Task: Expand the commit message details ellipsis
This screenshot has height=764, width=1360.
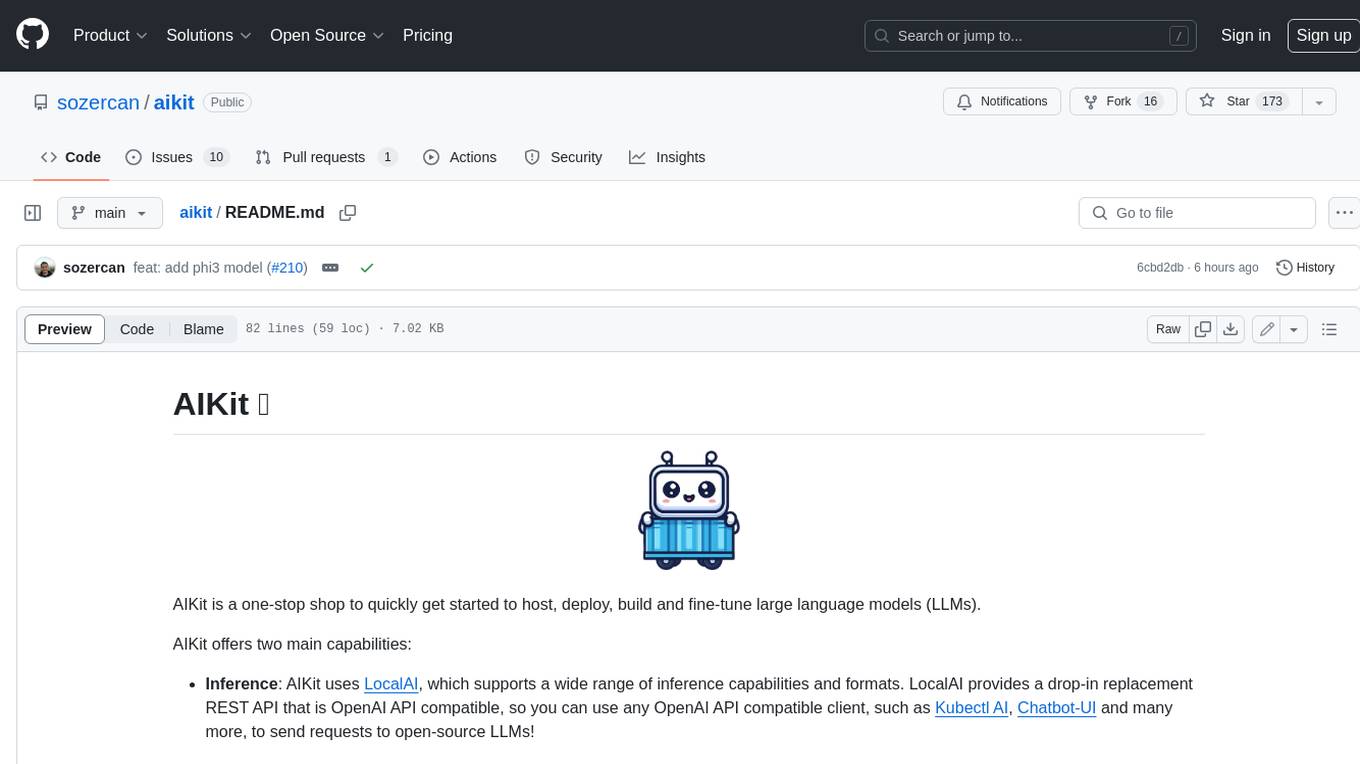Action: point(330,268)
